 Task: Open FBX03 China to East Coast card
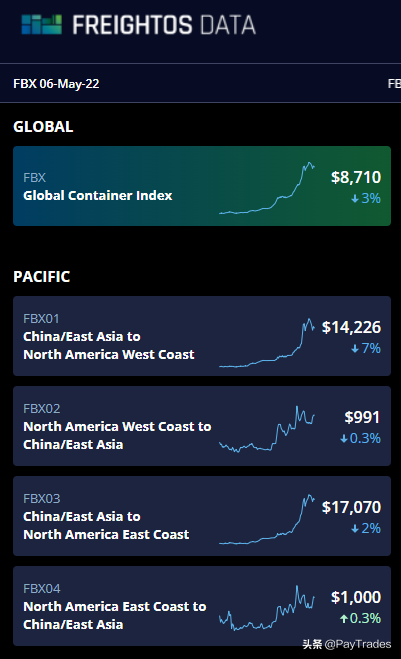click(x=202, y=516)
